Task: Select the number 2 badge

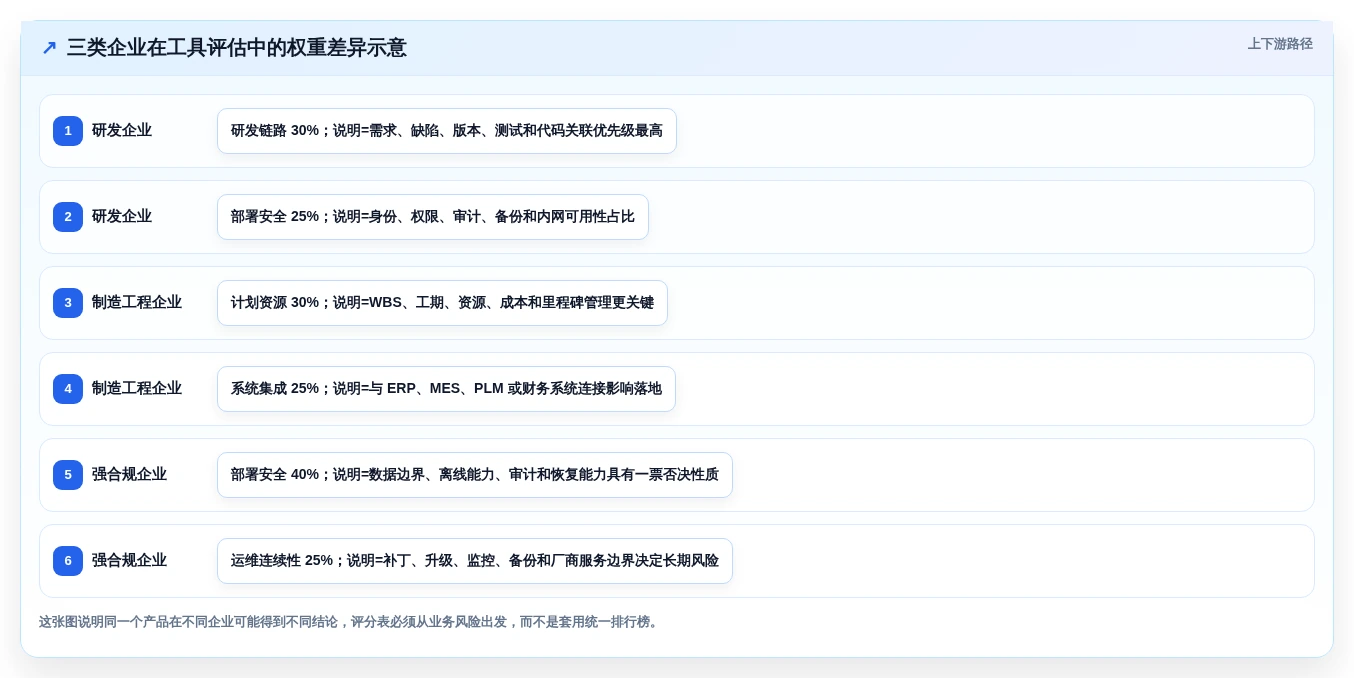Action: (x=68, y=217)
